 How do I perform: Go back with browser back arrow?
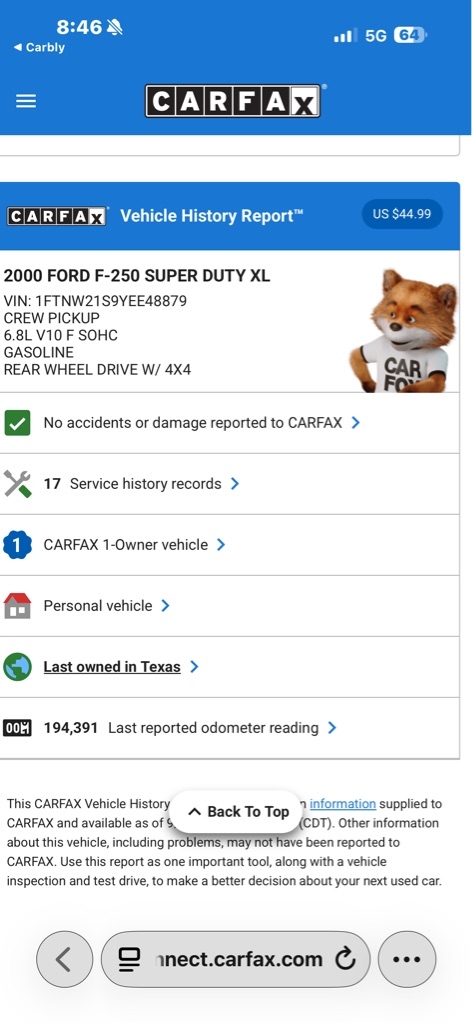tap(64, 959)
